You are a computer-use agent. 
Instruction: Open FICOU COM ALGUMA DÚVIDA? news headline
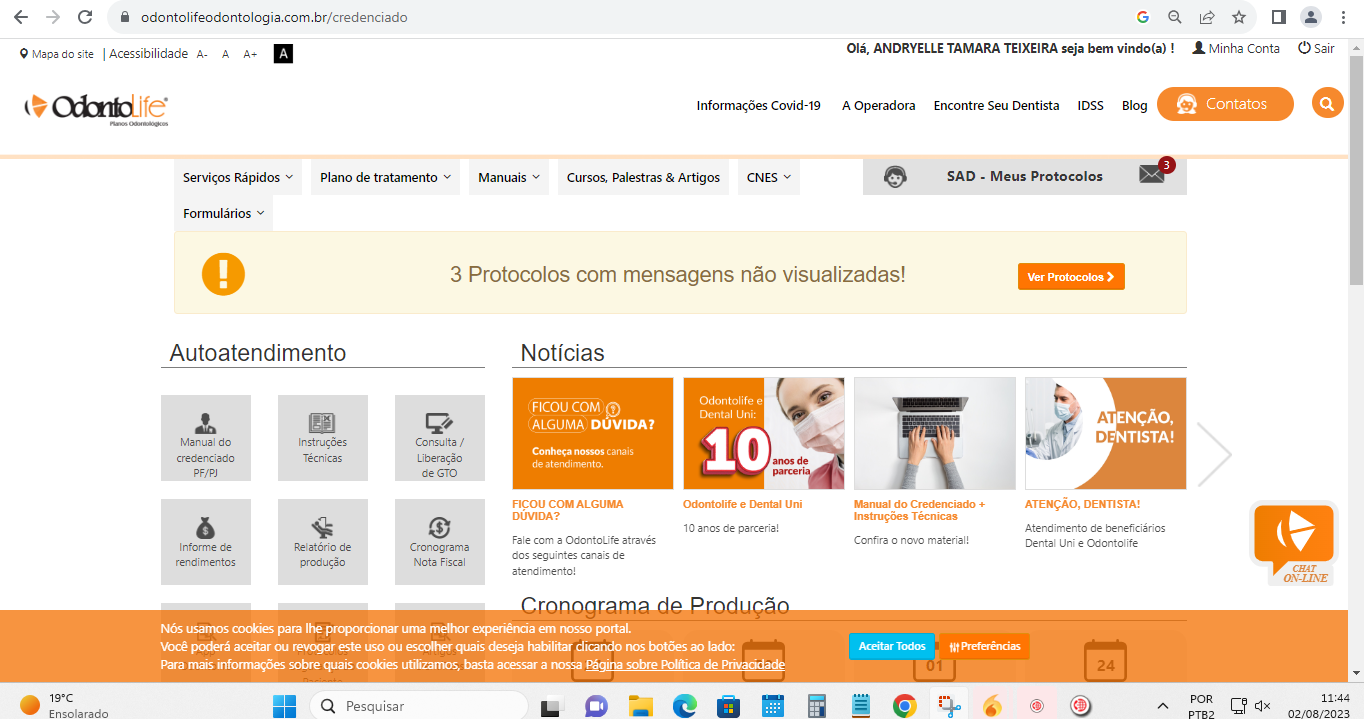[567, 510]
